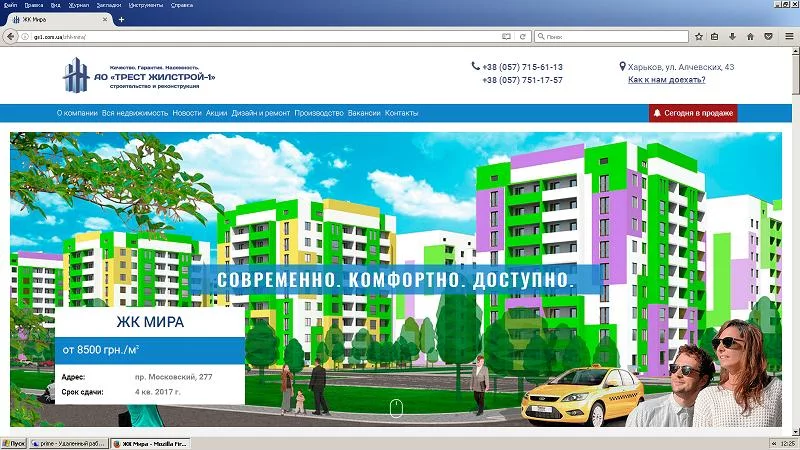The height and width of the screenshot is (450, 800).
Task: Select the ЖК Мира browser tab
Action: click(x=59, y=19)
